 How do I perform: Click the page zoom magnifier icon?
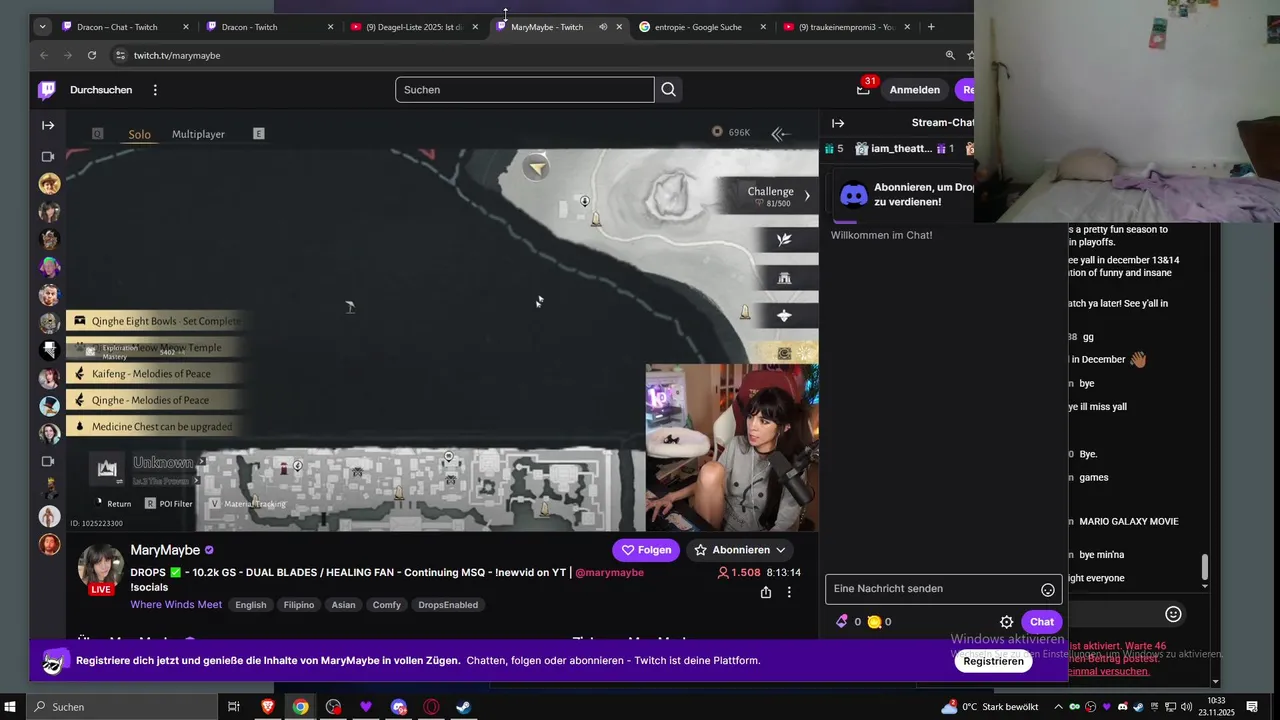coord(950,55)
